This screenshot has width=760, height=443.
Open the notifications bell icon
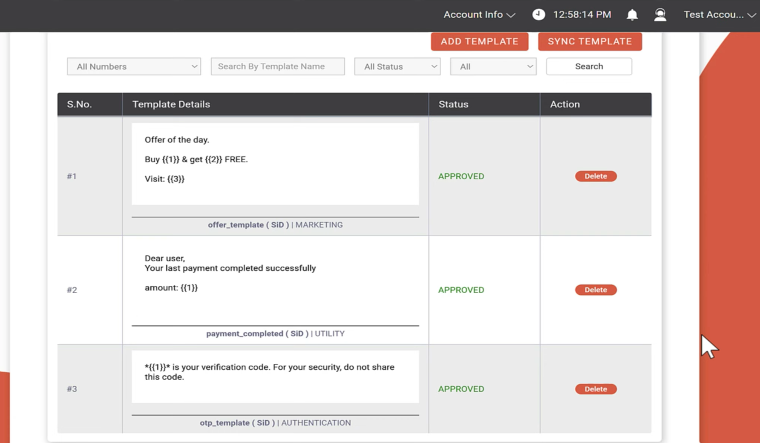click(632, 15)
